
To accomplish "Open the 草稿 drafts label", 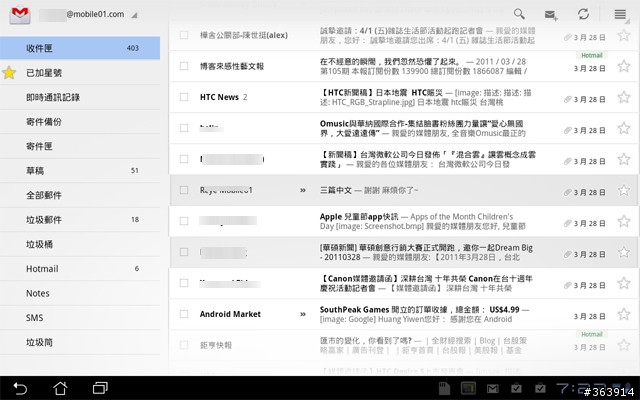I will tap(80, 171).
